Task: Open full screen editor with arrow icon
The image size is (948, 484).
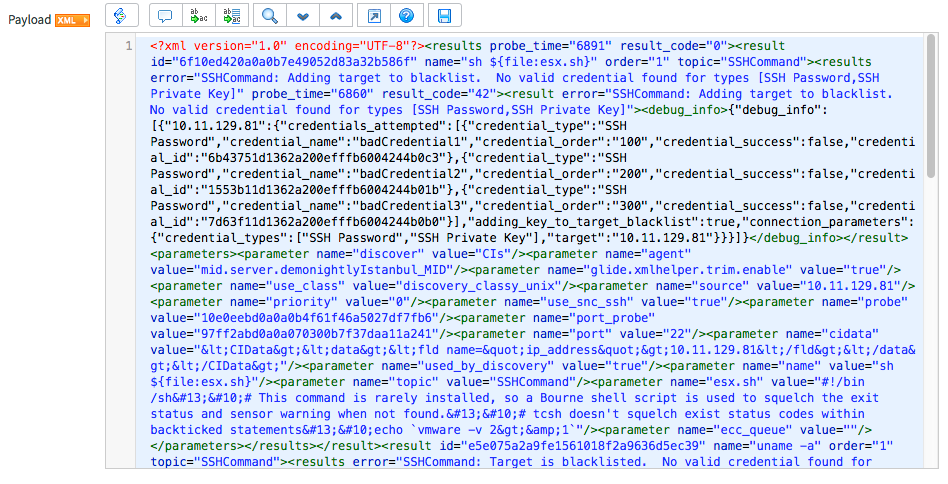Action: (x=374, y=16)
